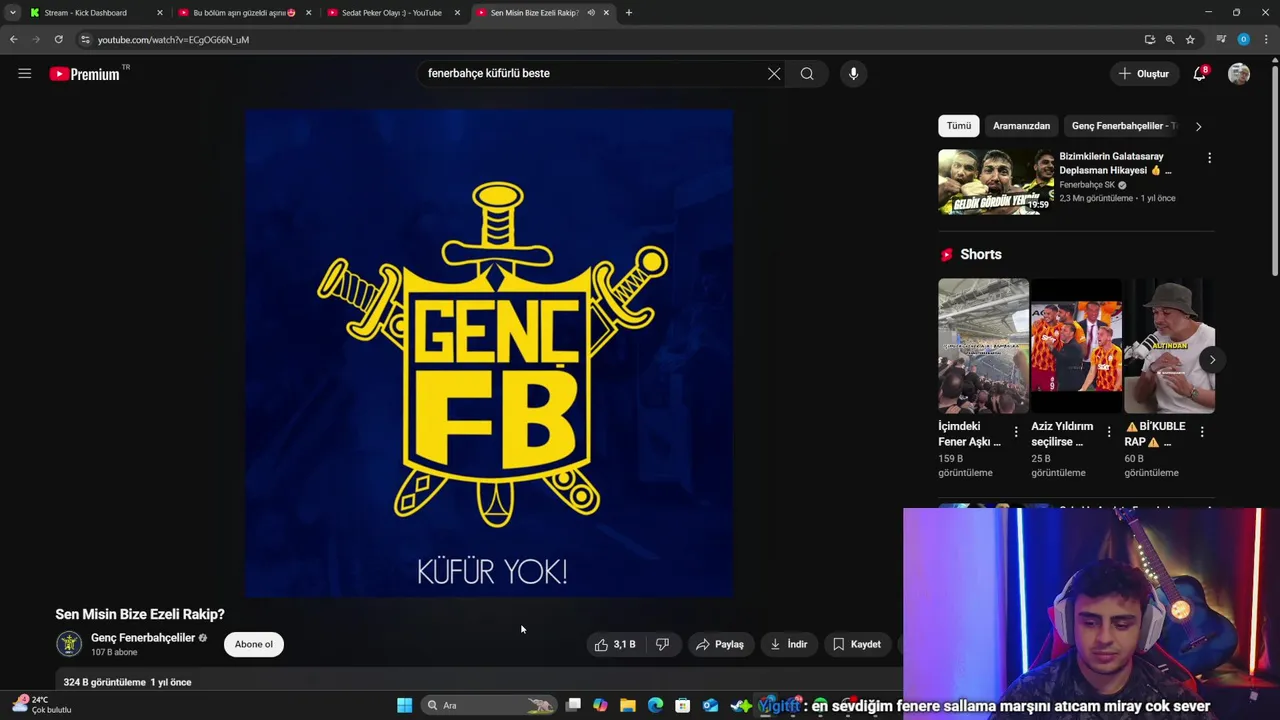This screenshot has height=720, width=1280.
Task: View site information icon in address bar
Action: (x=86, y=39)
